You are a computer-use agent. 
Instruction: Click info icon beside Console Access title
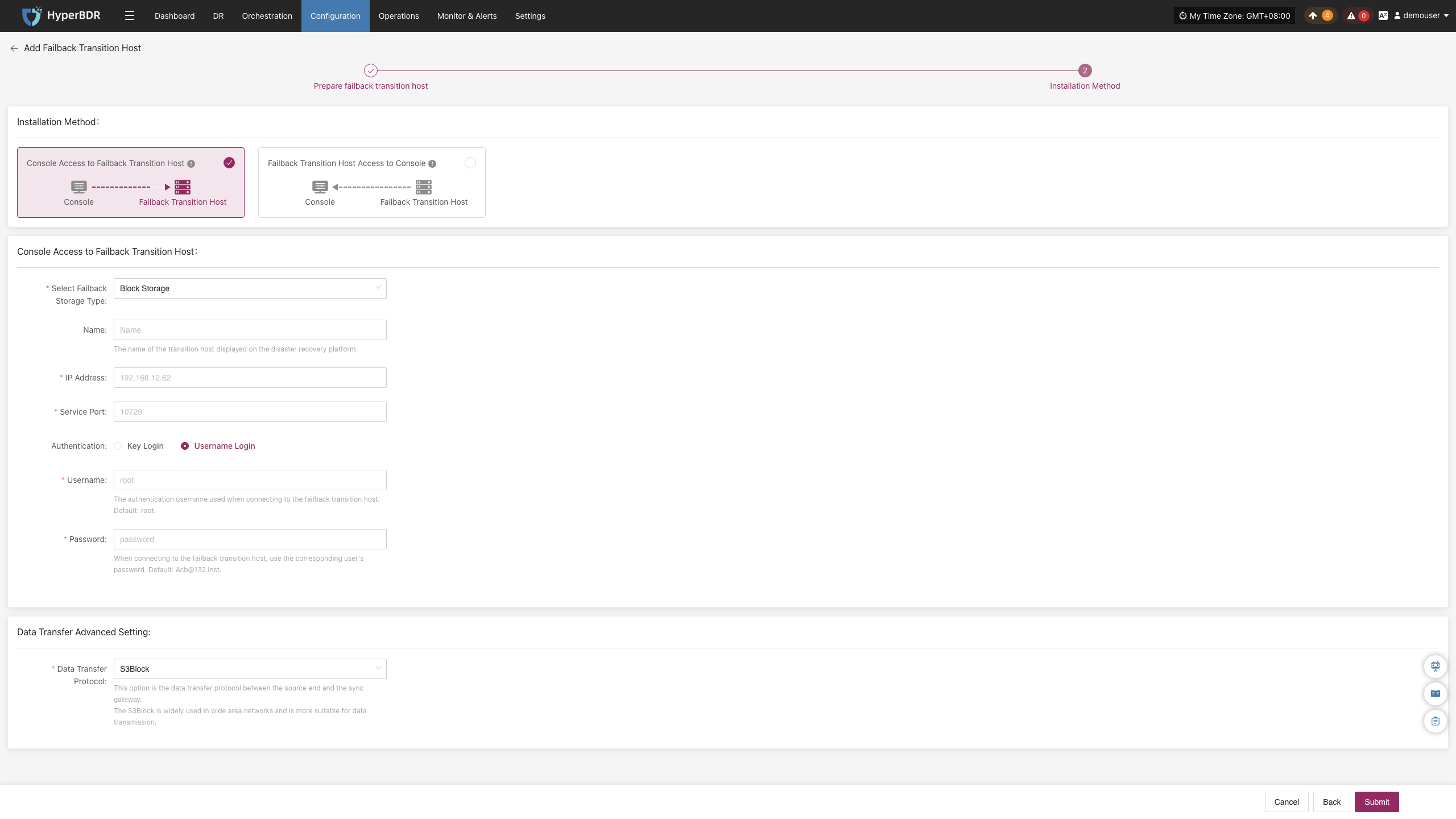191,164
